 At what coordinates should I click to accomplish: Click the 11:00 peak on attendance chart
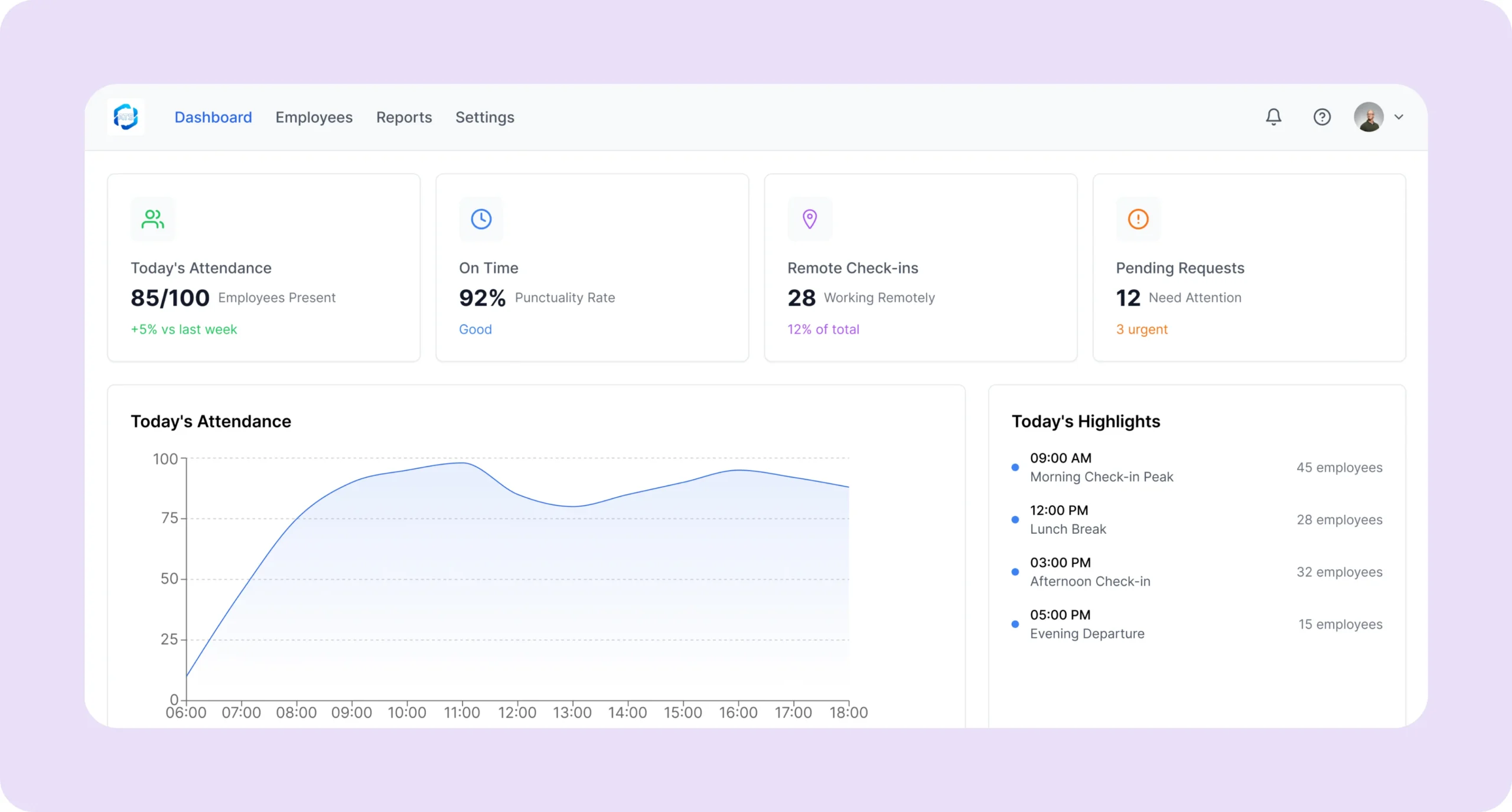tap(462, 463)
